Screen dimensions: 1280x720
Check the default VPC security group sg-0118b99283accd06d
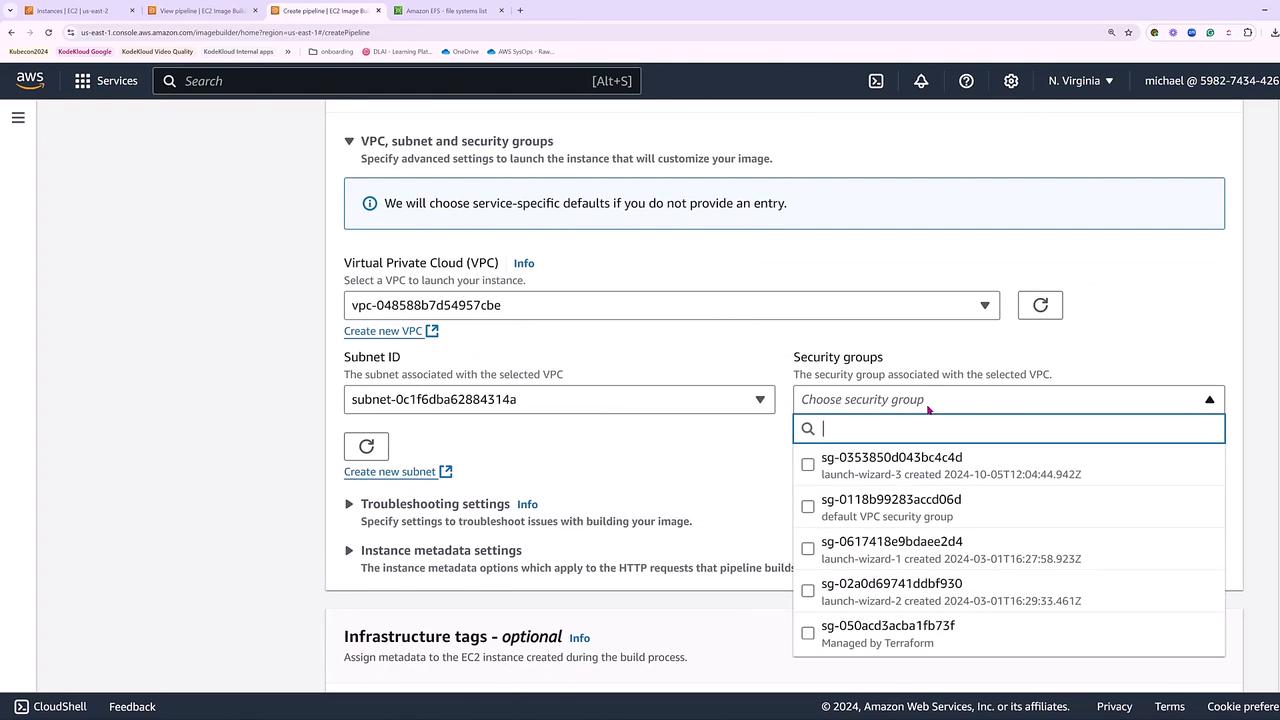click(x=808, y=507)
